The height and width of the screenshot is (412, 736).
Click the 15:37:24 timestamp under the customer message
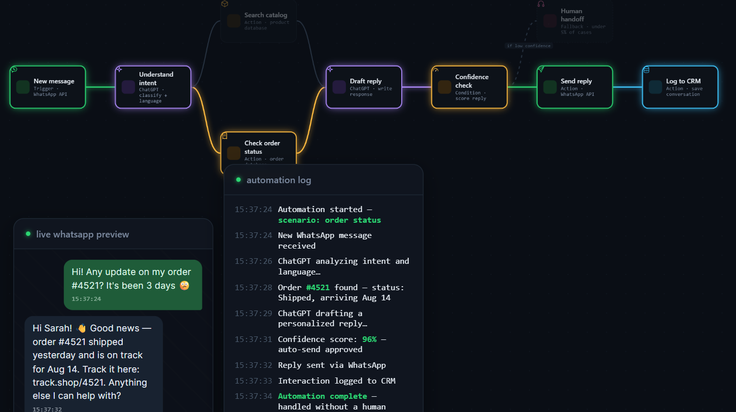(x=86, y=298)
